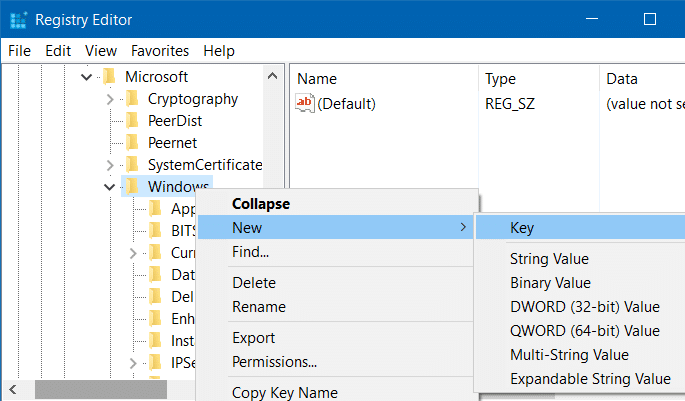
Task: Click the Enh folder icon
Action: [156, 318]
